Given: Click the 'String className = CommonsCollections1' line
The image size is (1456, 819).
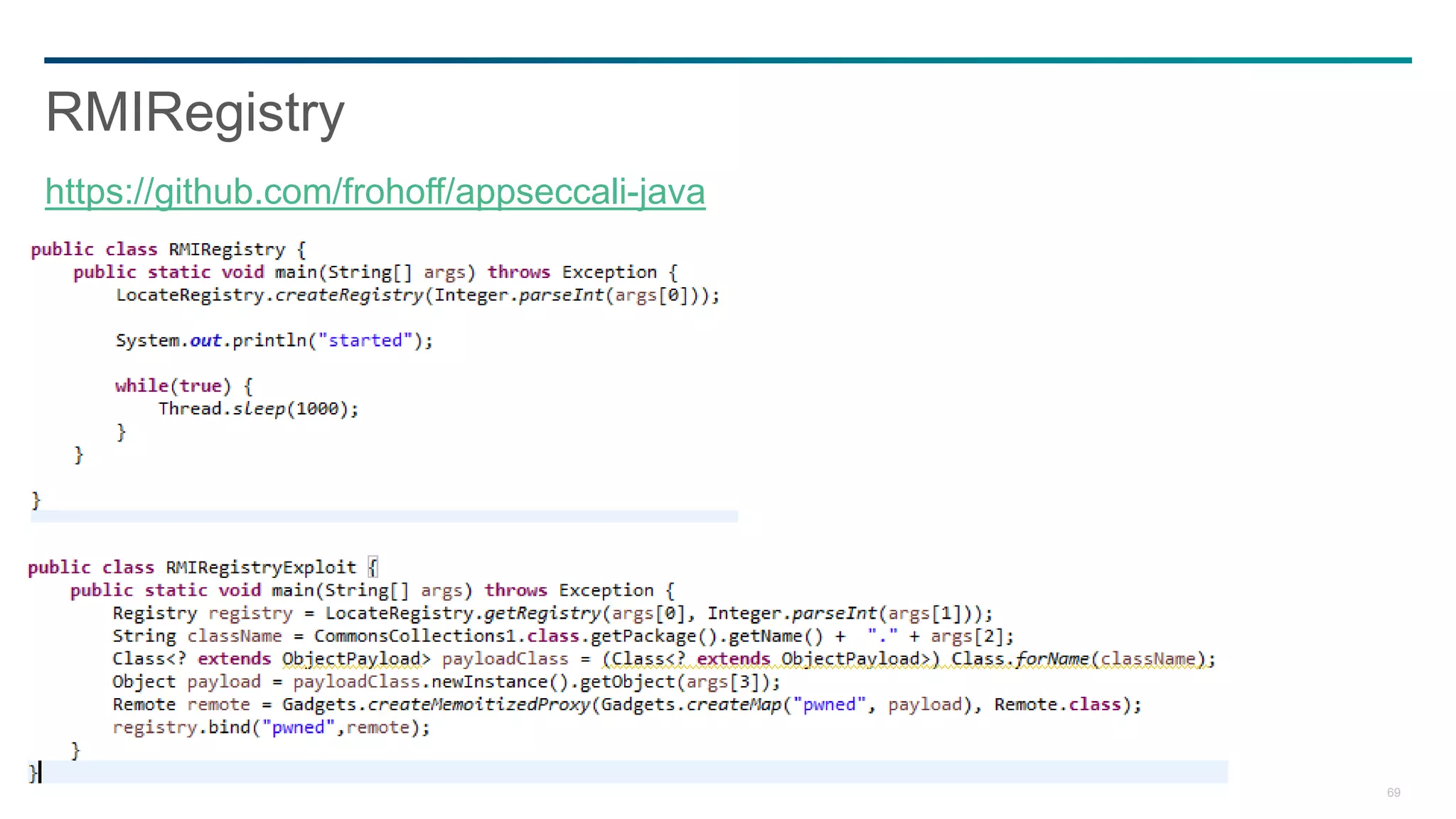Looking at the screenshot, I should [x=563, y=636].
